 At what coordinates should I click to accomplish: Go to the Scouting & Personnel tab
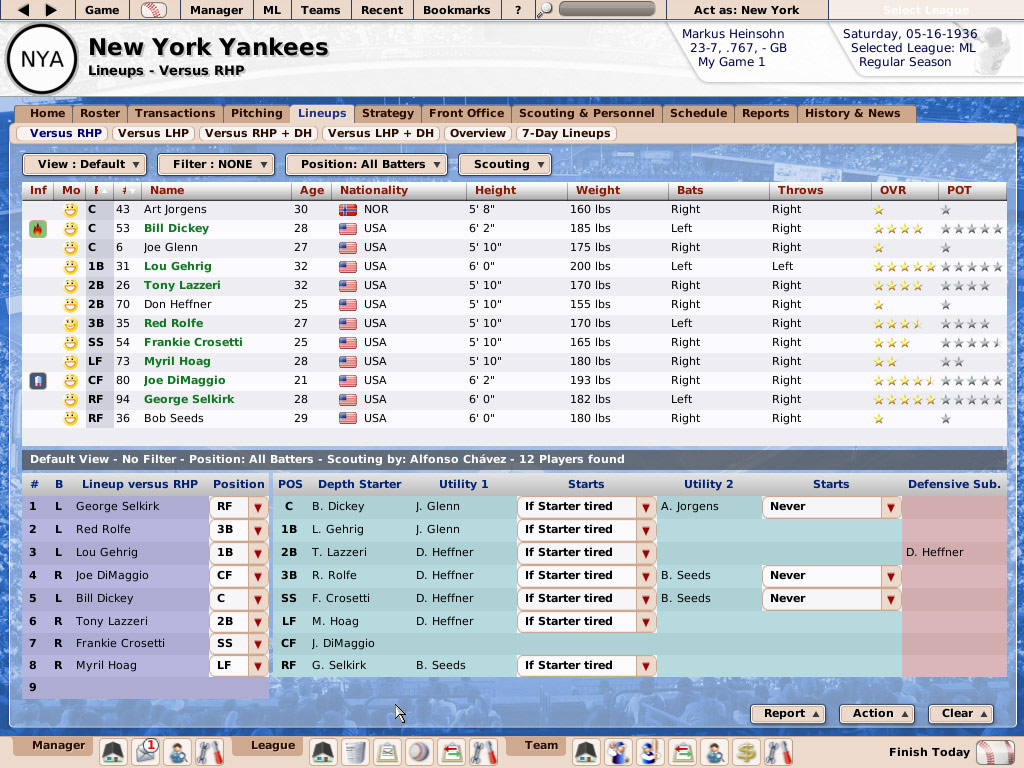point(585,113)
